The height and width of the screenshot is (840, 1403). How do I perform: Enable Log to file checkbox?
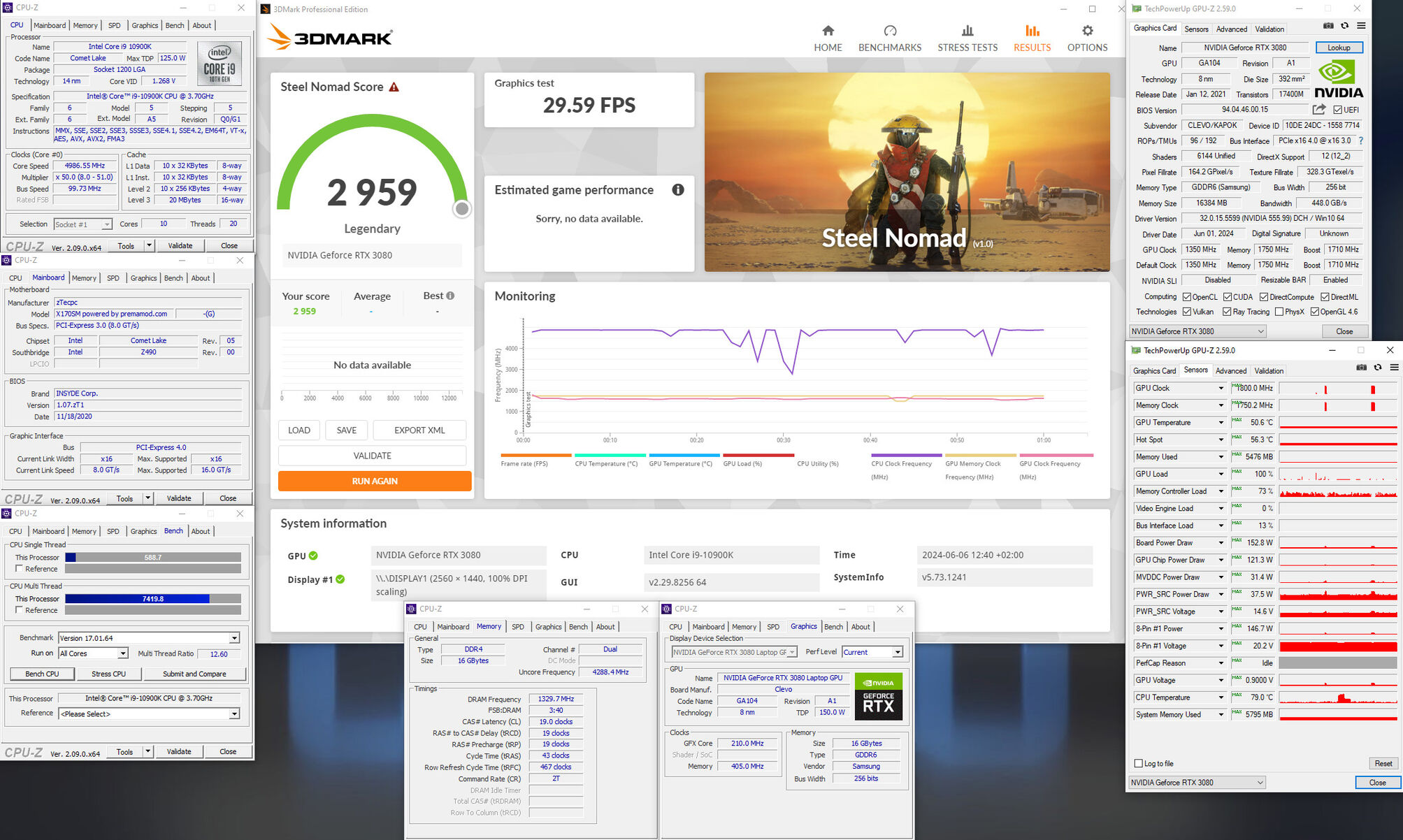(1139, 763)
